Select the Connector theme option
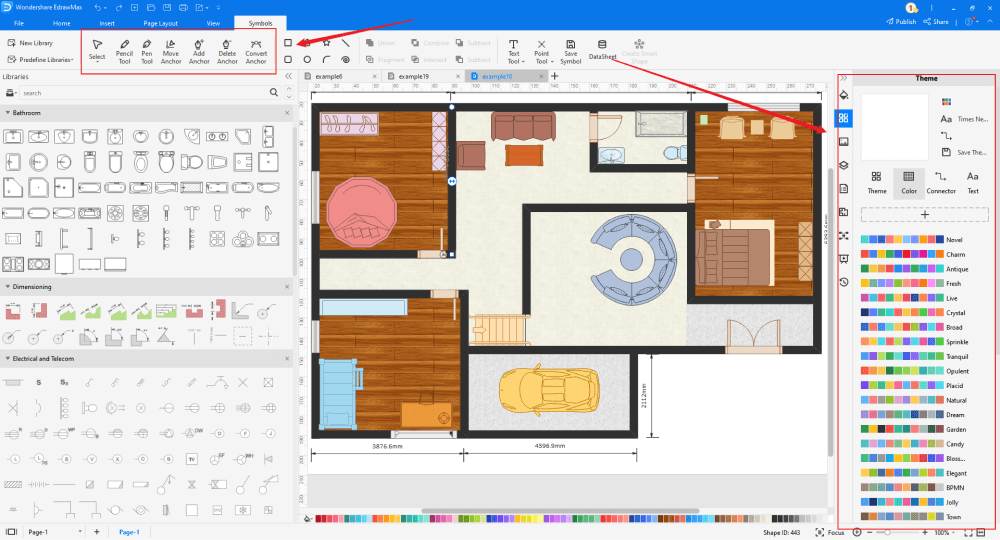This screenshot has width=1000, height=540. (x=941, y=183)
